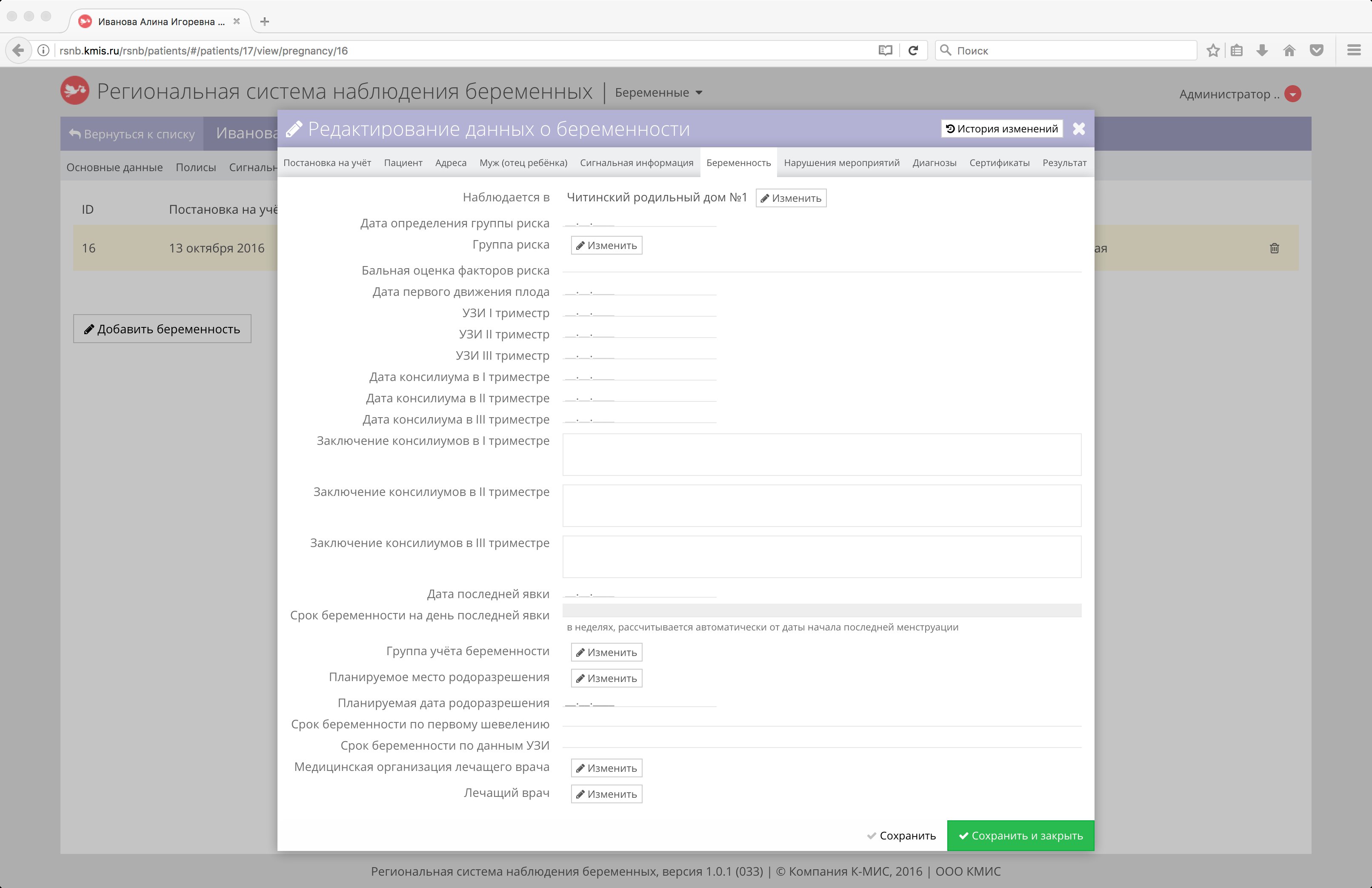
Task: Click the Заключение консилиумов в I триместре textarea
Action: [821, 454]
